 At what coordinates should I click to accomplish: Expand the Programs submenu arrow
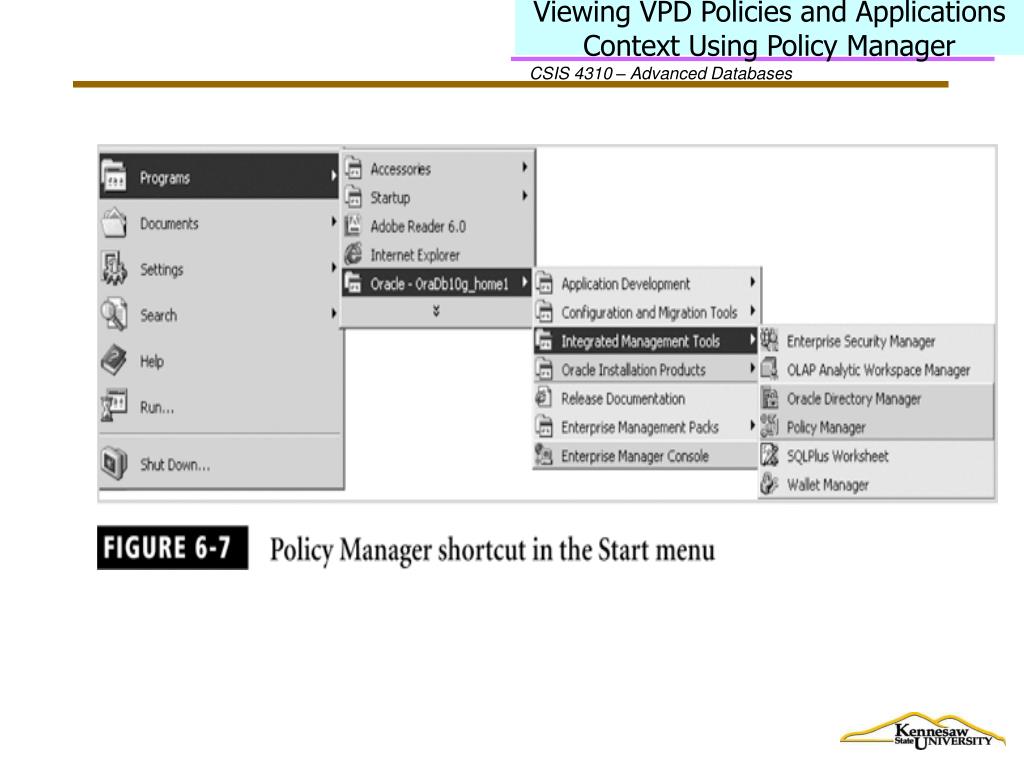[x=333, y=176]
